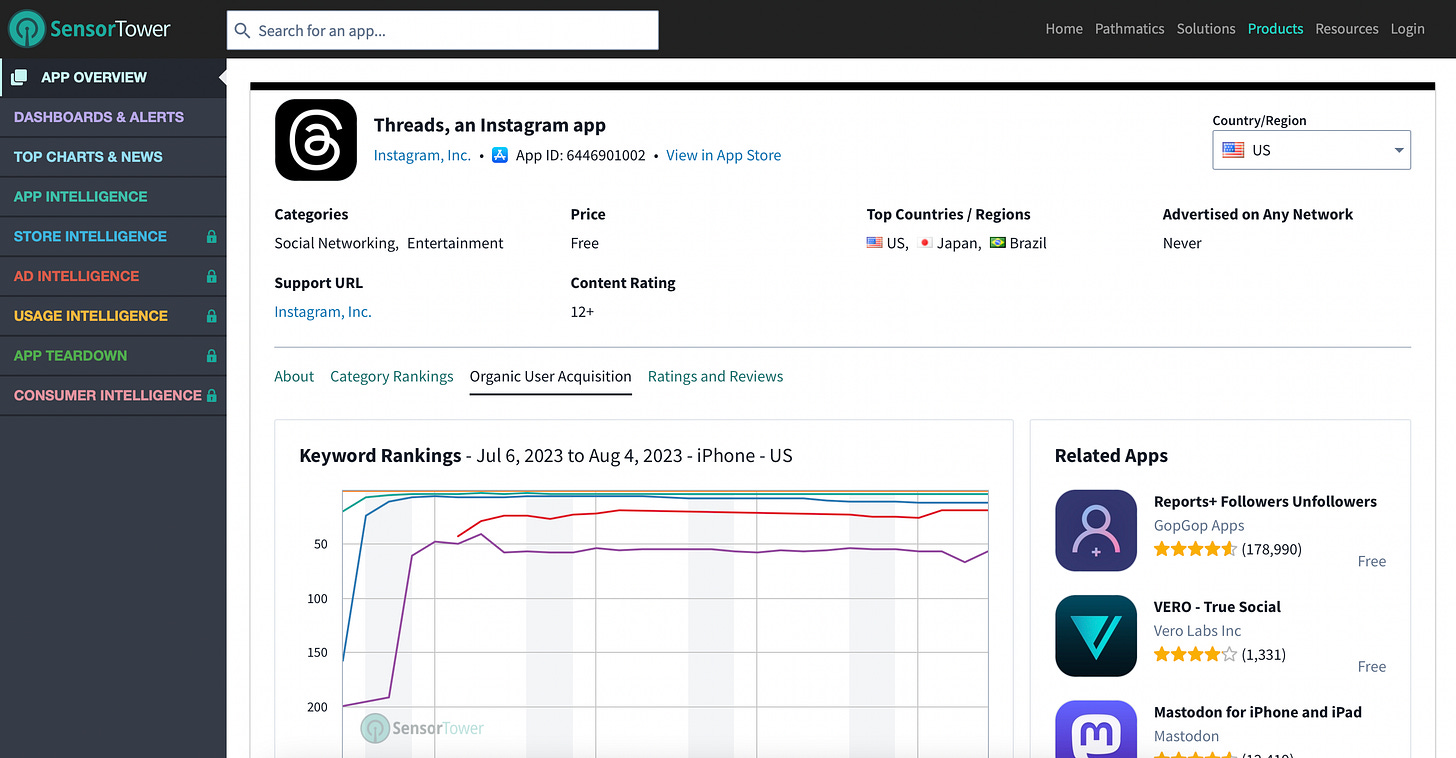
Task: Click the Social Networking category text
Action: tap(336, 243)
